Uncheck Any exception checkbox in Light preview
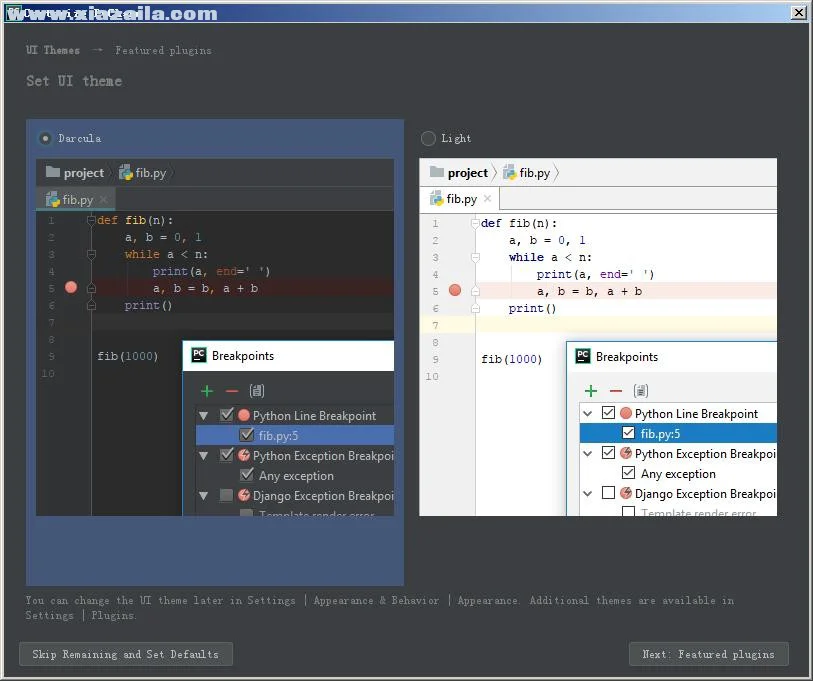 628,472
